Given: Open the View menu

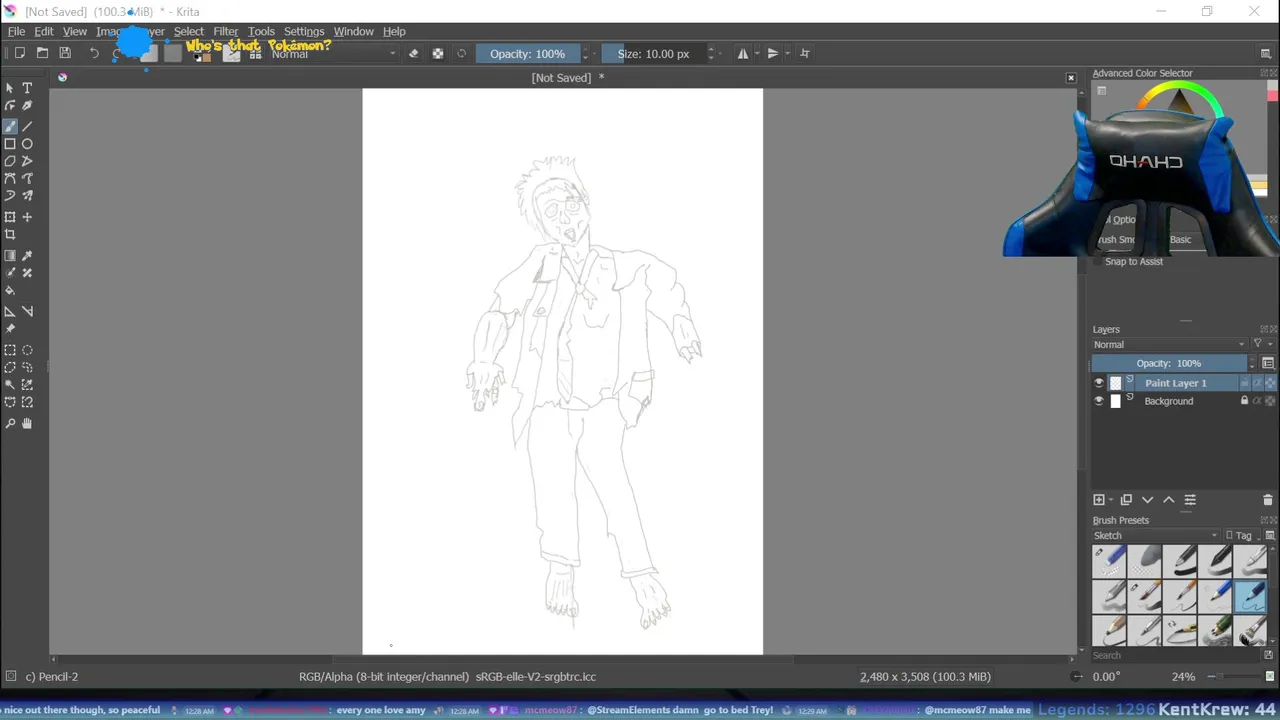Looking at the screenshot, I should coord(75,31).
